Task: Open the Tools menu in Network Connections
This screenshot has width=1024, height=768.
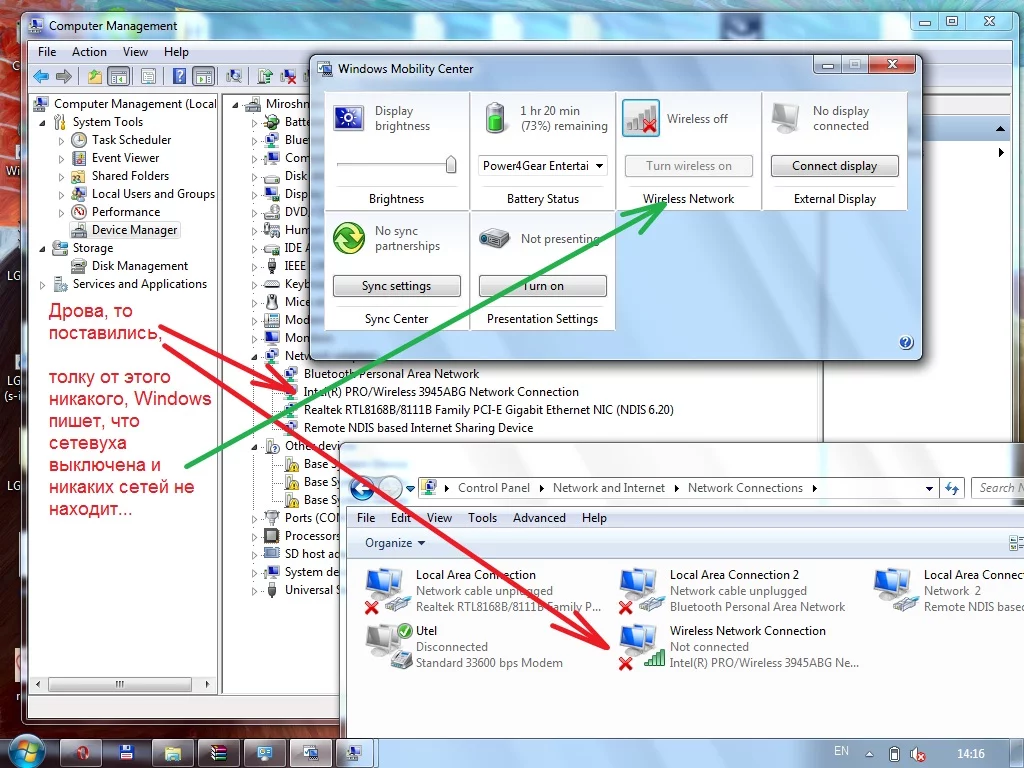Action: 482,518
